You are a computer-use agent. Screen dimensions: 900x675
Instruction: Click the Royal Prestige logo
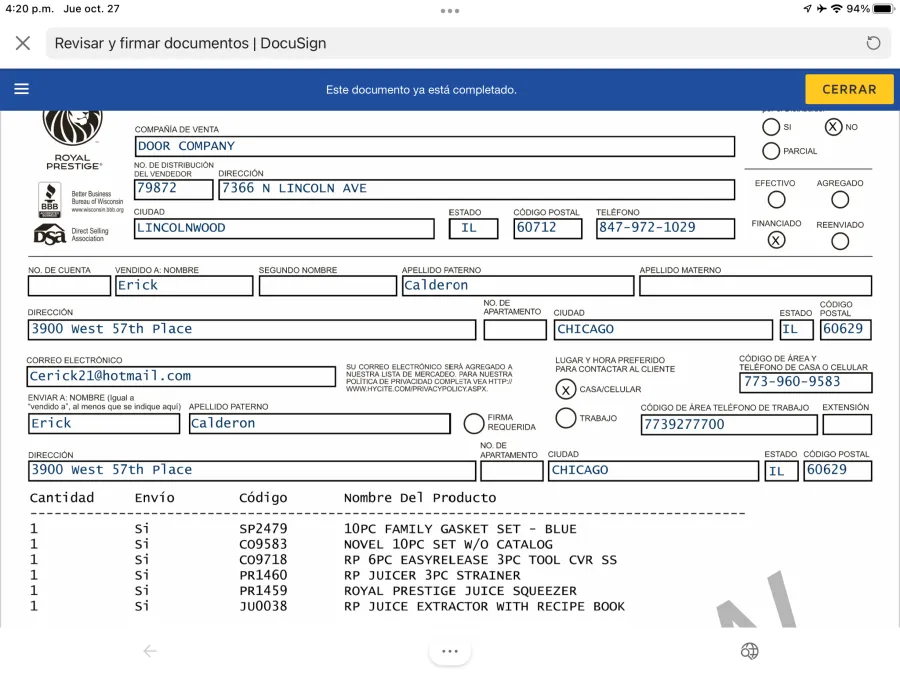[x=73, y=135]
